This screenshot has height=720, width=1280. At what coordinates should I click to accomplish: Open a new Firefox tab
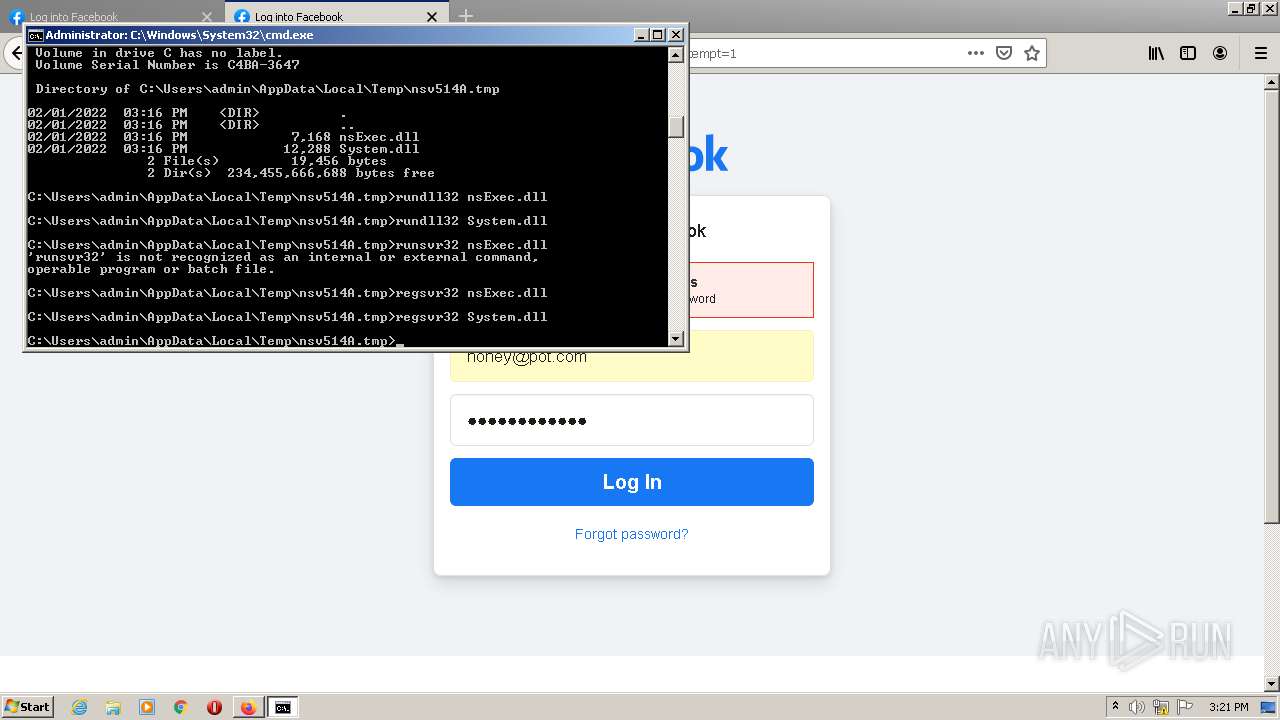coord(466,16)
